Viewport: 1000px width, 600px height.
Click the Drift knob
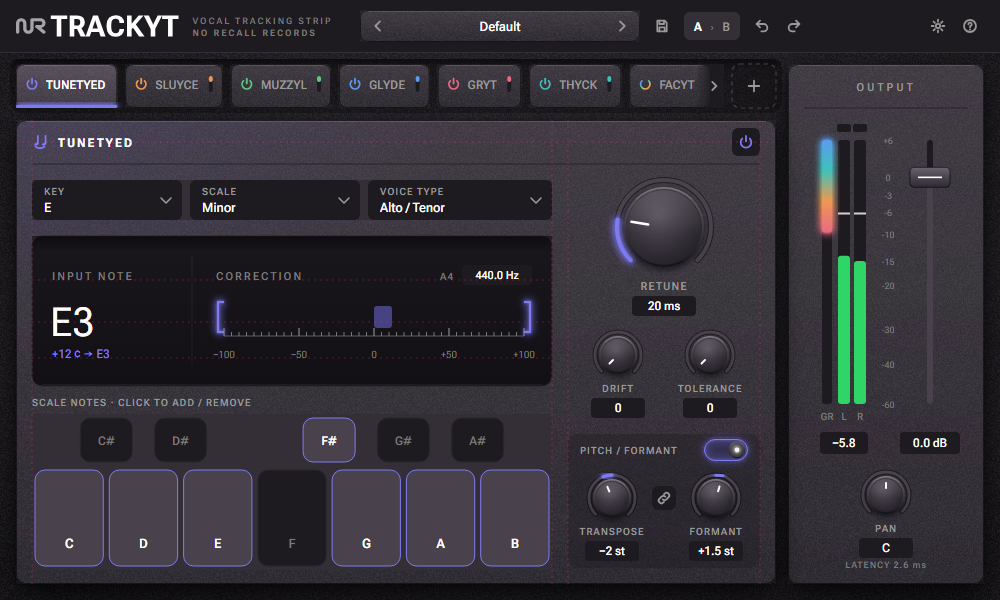[x=617, y=355]
